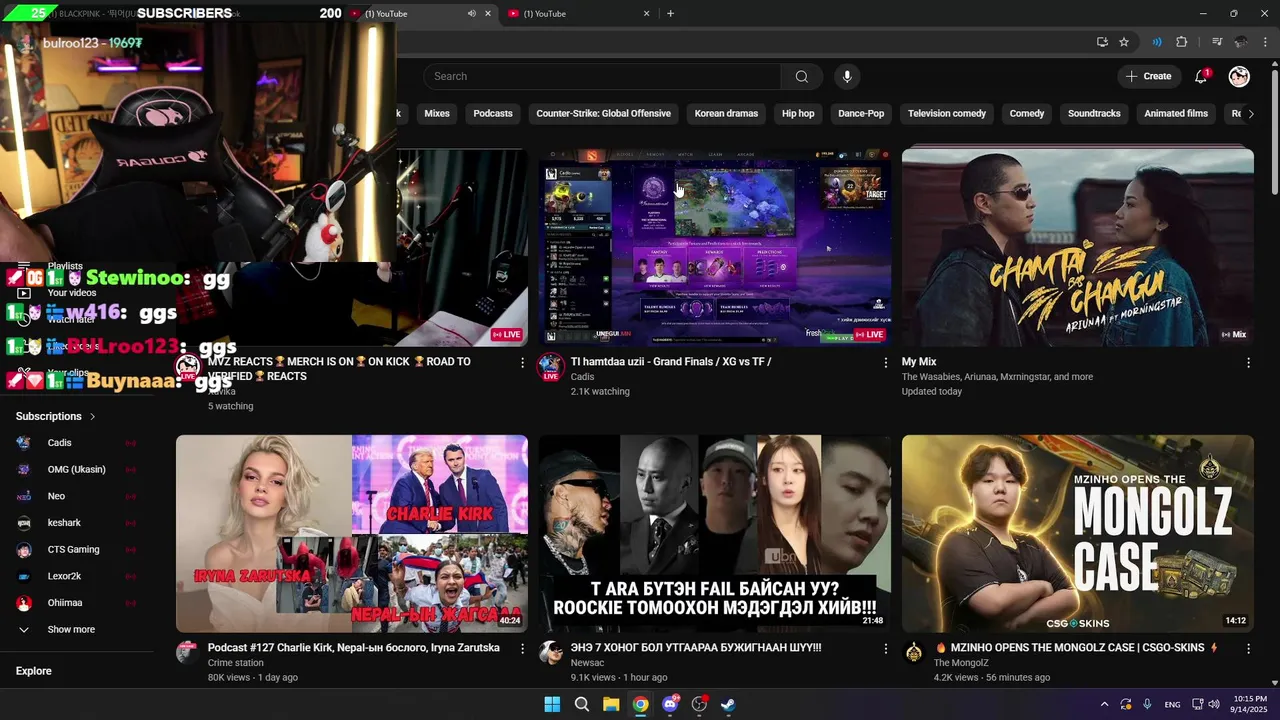Select the Animated films chip
The image size is (1280, 720).
[1176, 114]
